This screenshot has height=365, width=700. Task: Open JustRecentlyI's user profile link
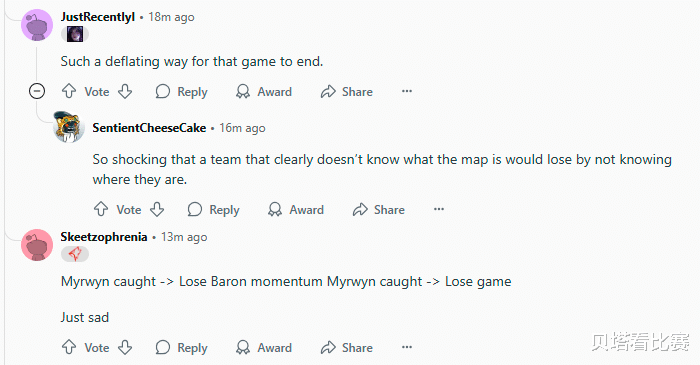[x=98, y=17]
